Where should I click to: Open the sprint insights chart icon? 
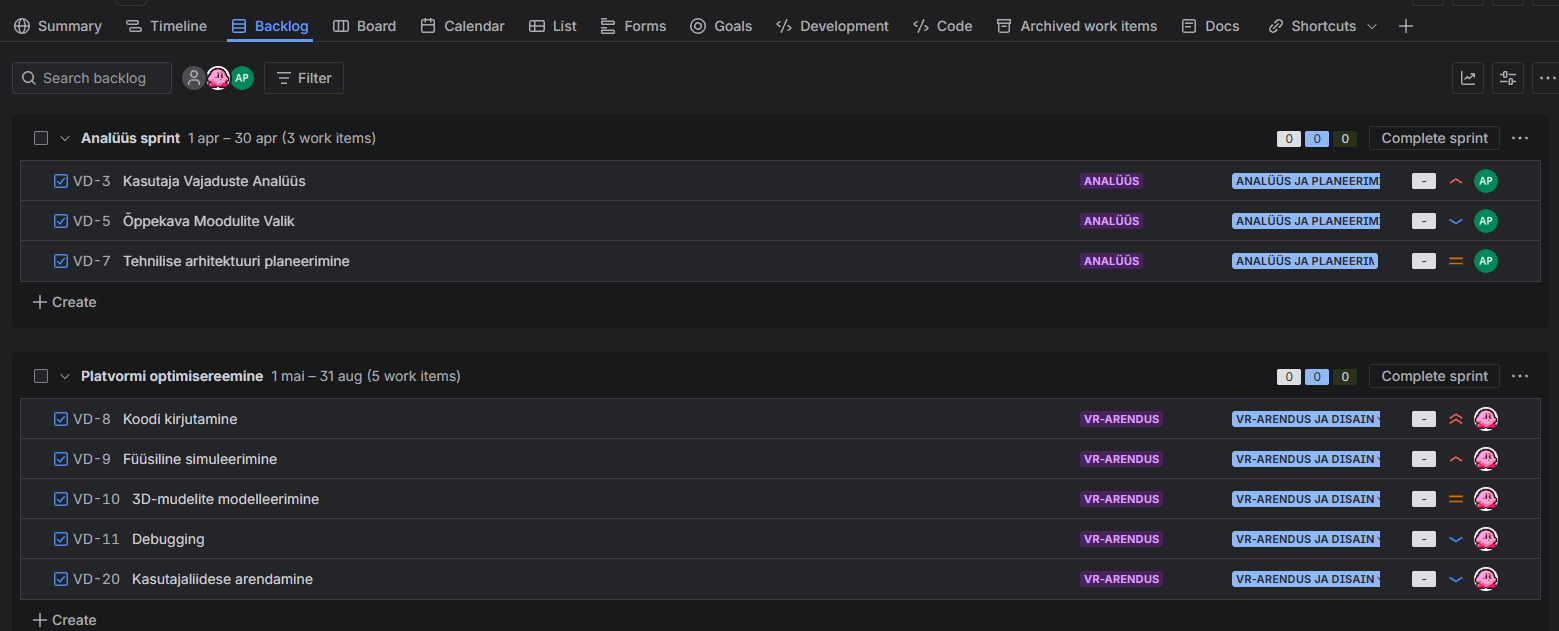pyautogui.click(x=1468, y=78)
